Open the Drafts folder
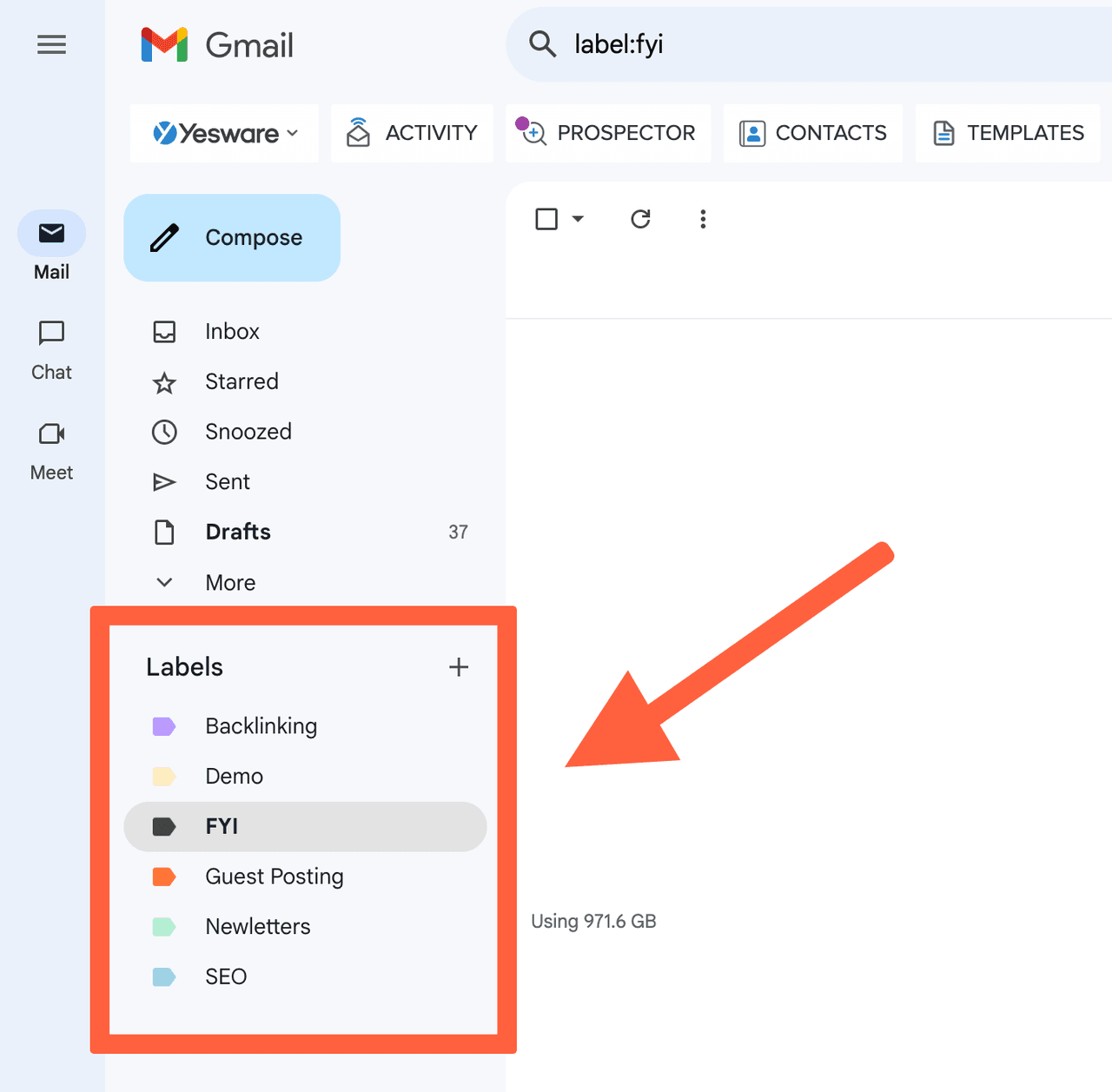This screenshot has height=1092, width=1112. [x=238, y=532]
